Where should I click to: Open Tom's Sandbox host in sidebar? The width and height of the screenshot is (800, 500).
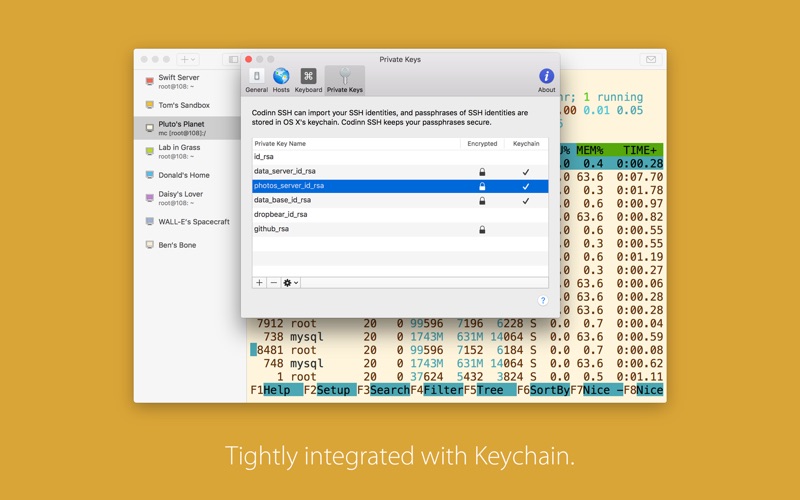[x=187, y=105]
